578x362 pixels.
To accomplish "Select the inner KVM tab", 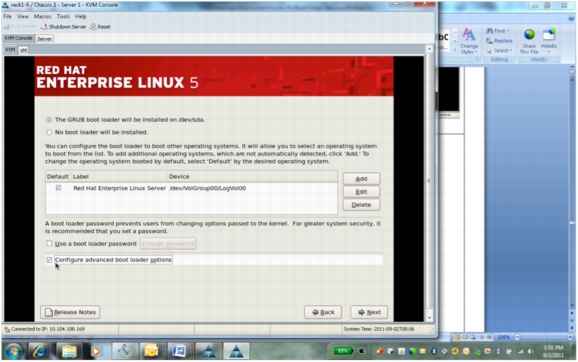I will [x=10, y=49].
